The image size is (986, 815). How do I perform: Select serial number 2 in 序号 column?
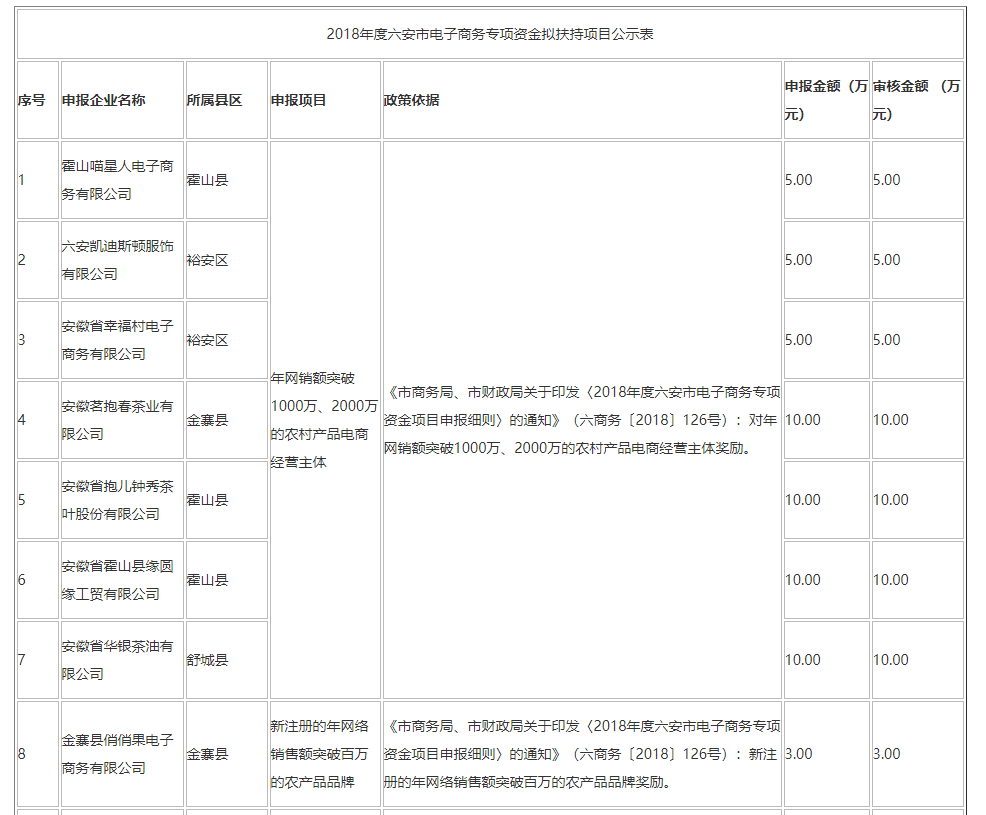click(21, 260)
